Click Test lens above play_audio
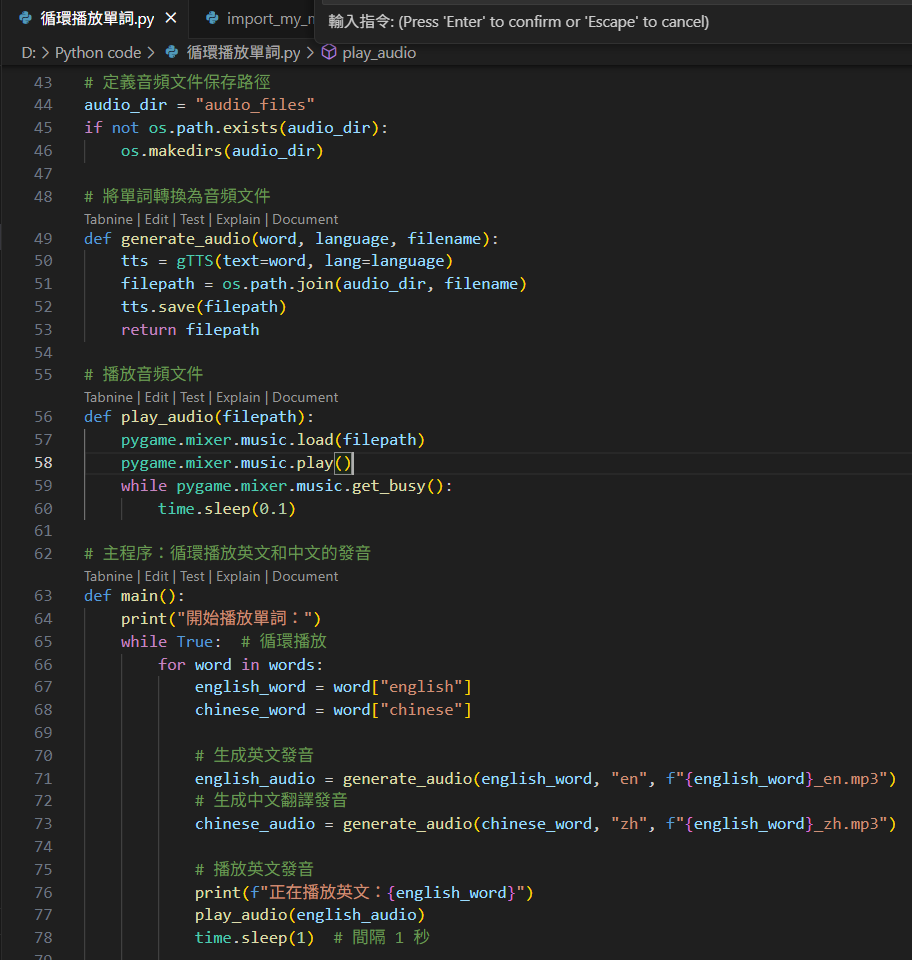 tap(192, 397)
